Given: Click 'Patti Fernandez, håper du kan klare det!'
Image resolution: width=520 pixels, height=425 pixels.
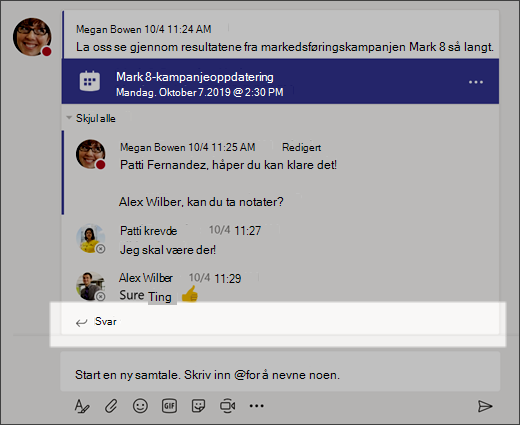Looking at the screenshot, I should (x=228, y=165).
